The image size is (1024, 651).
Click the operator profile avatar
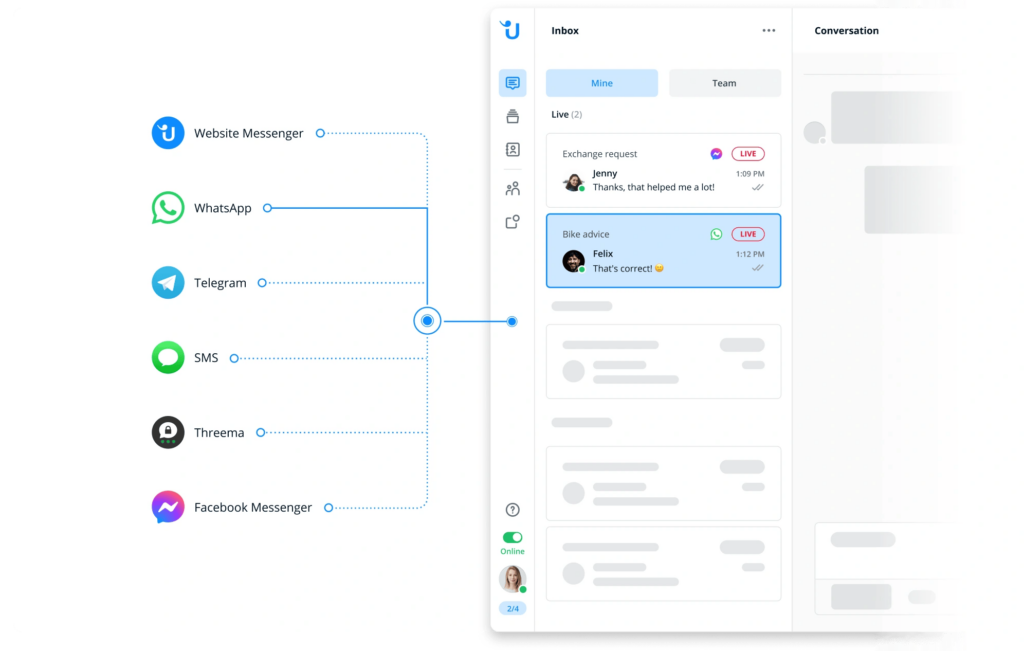pos(512,578)
